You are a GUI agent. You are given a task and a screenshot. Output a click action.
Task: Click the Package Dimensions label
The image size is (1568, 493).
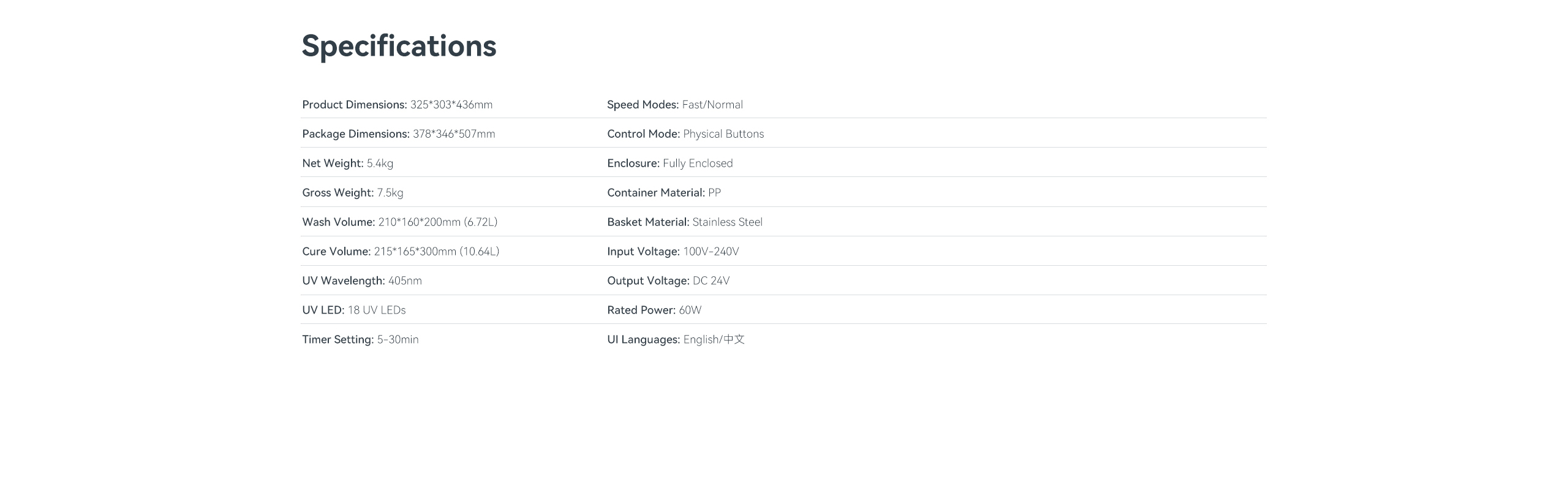(355, 134)
